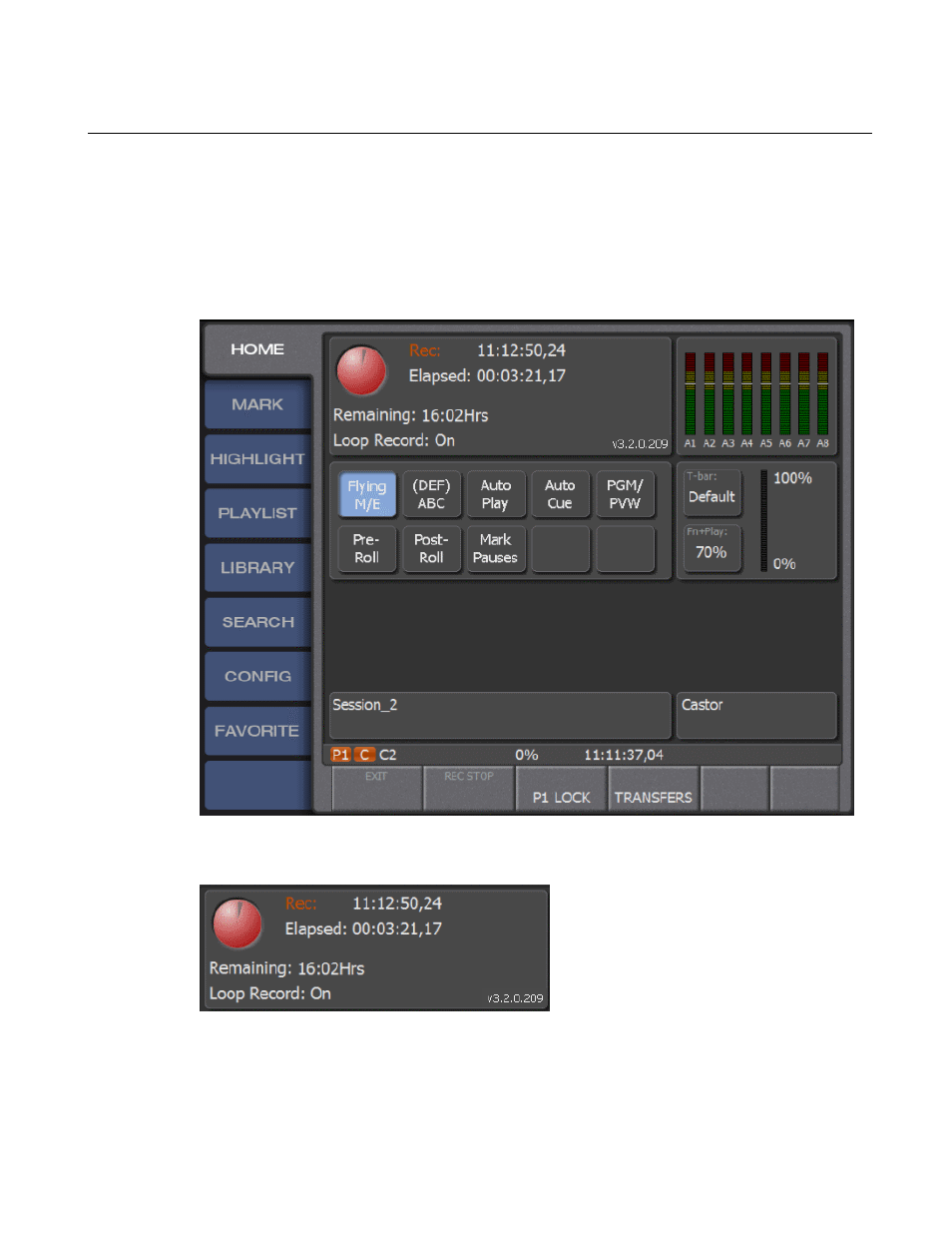Toggle the Flying M/E option
Screen dimensions: 952x1233
[x=367, y=495]
